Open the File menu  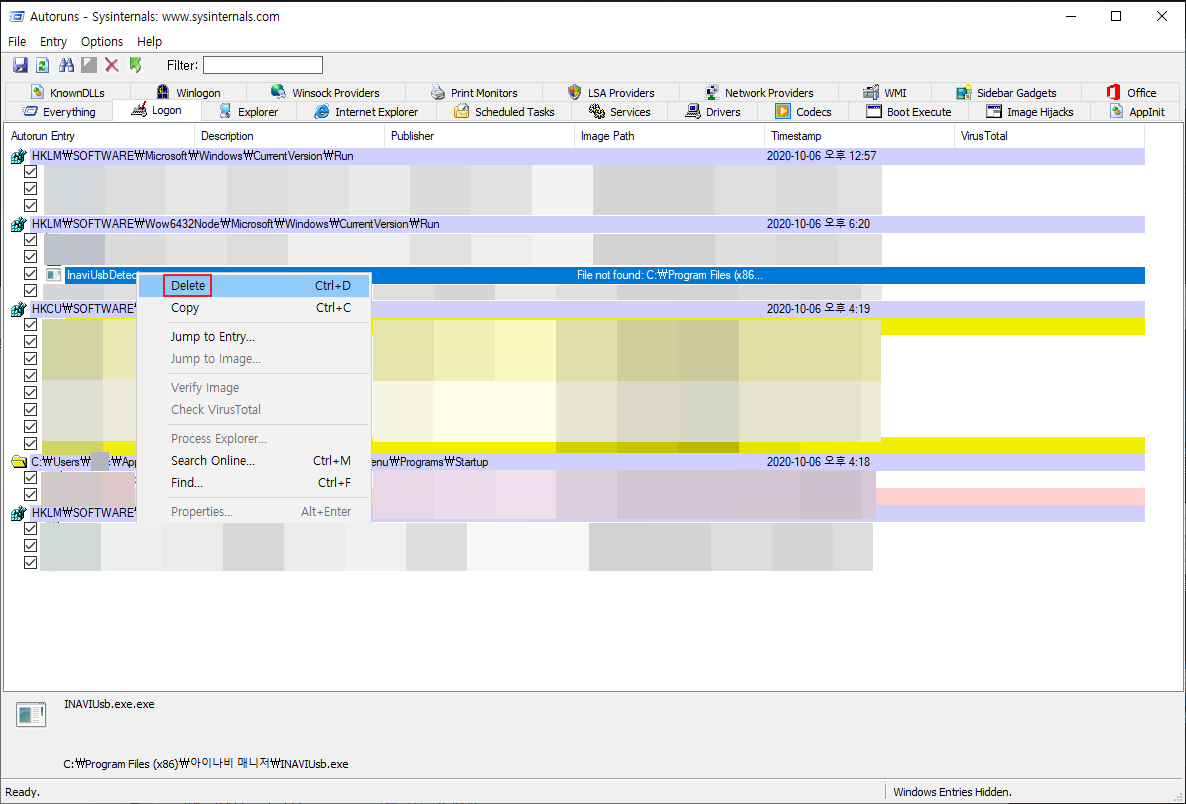17,42
